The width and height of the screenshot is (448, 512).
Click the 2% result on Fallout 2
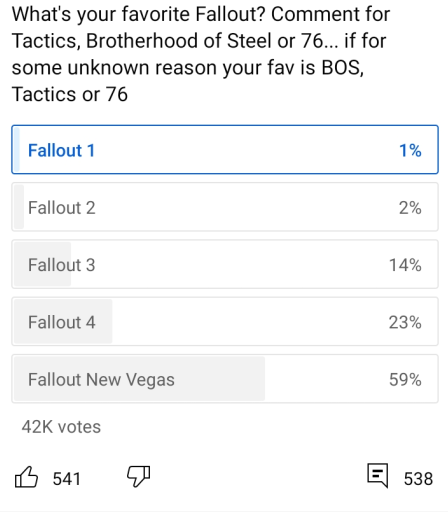tap(410, 208)
